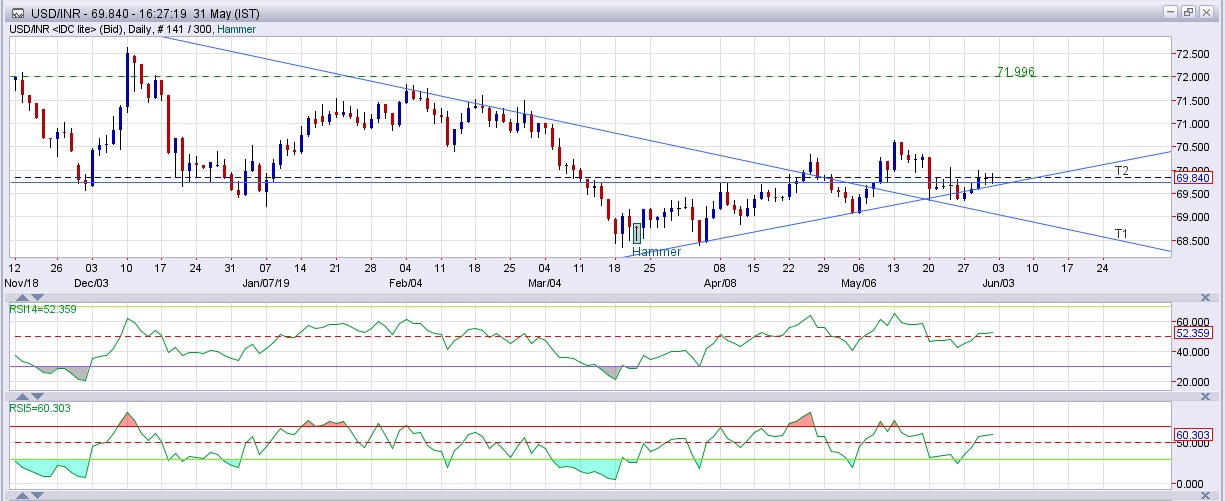This screenshot has width=1225, height=501.
Task: Click the red 60.303 RSI value tag
Action: 1195,435
